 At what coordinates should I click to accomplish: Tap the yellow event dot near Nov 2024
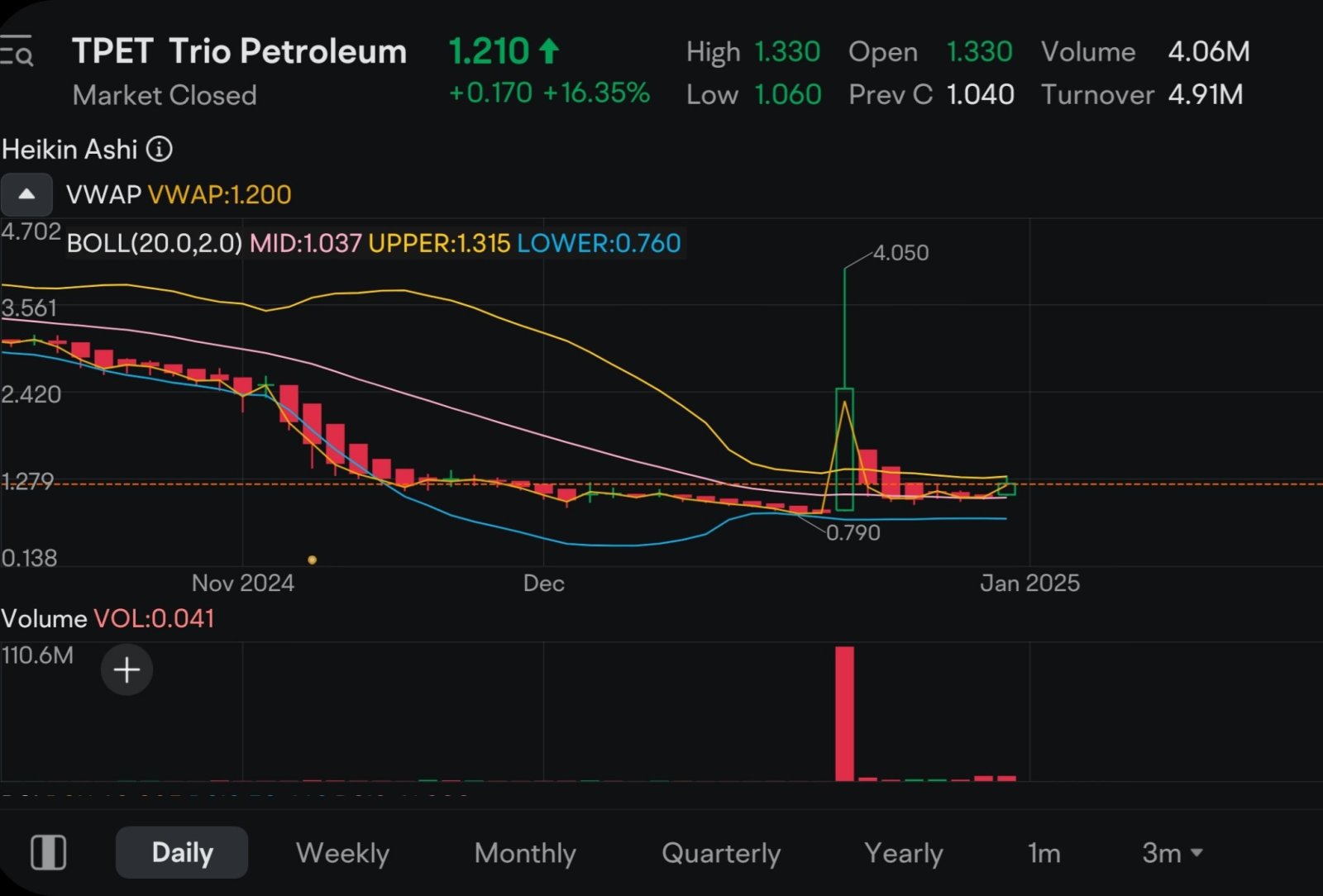(x=312, y=560)
